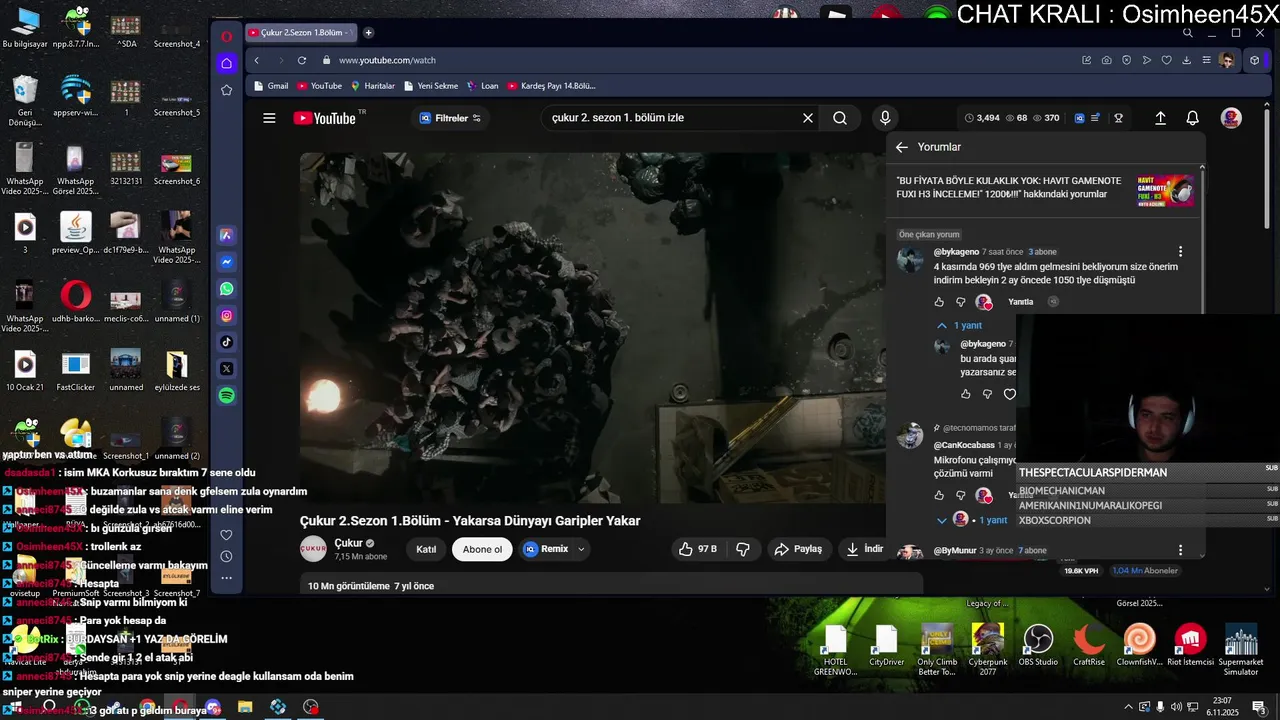Open the YouTube account avatar menu
The height and width of the screenshot is (720, 1280).
pyautogui.click(x=1231, y=118)
